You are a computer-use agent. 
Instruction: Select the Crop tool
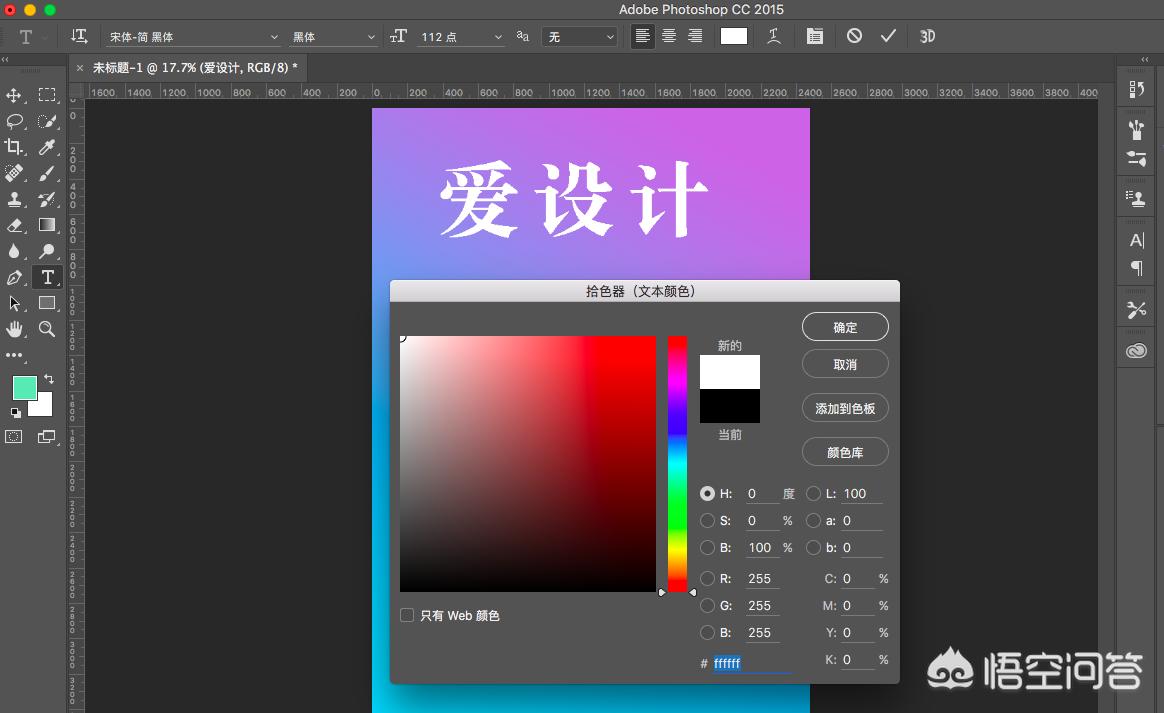(x=14, y=147)
